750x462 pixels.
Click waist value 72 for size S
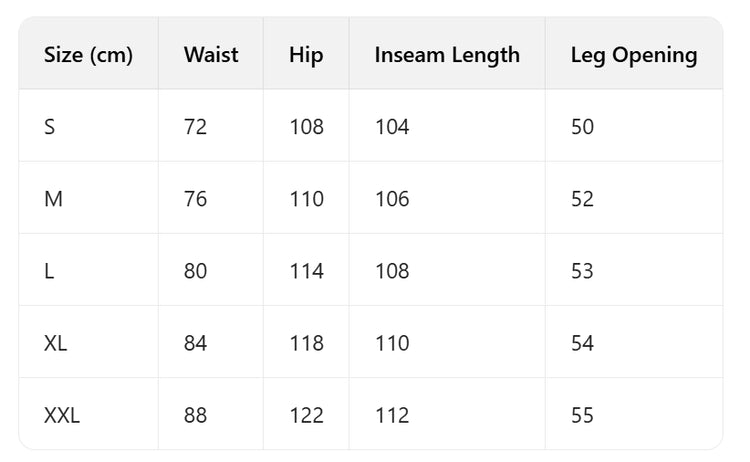point(195,127)
